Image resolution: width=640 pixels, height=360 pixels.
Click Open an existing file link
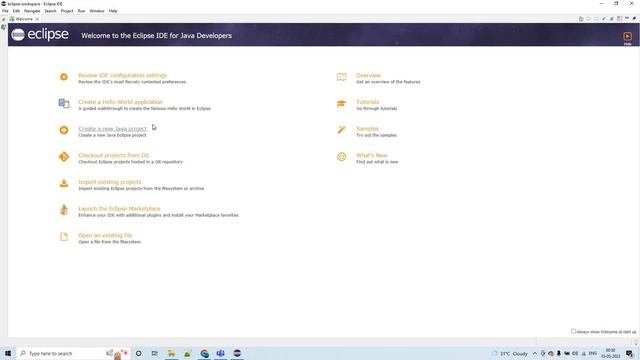(105, 235)
